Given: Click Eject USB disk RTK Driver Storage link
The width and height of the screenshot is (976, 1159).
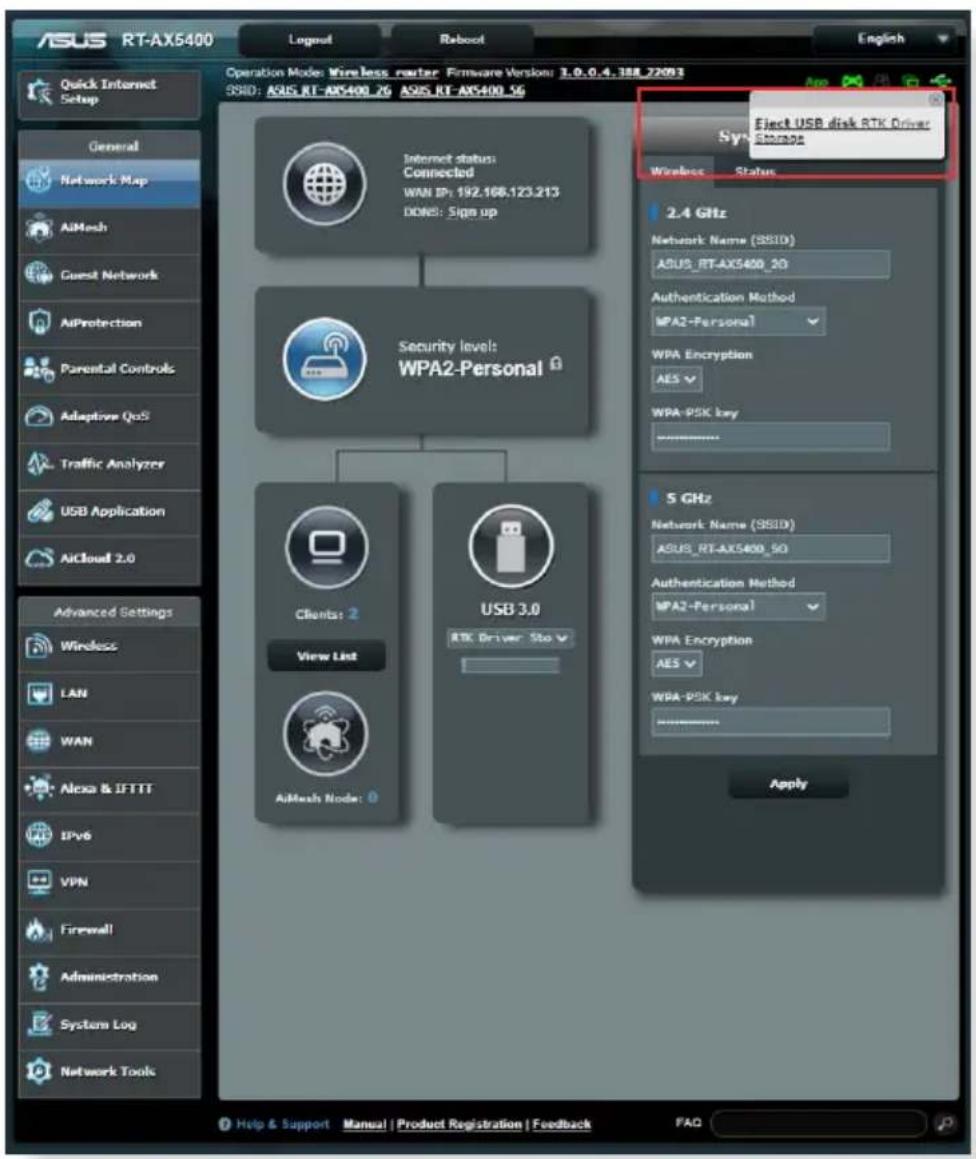Looking at the screenshot, I should (x=841, y=130).
